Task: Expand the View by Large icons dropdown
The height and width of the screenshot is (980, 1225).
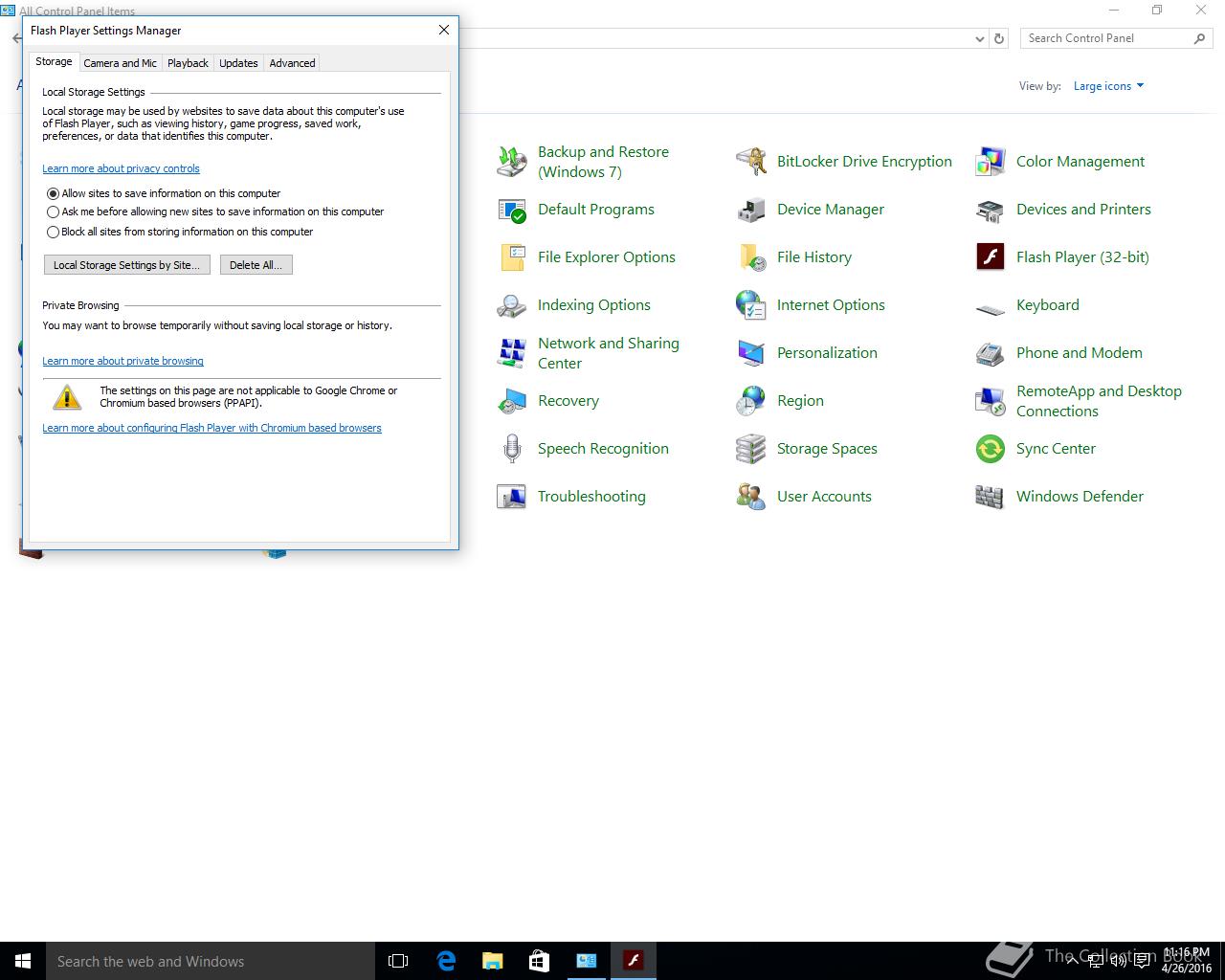Action: [x=1108, y=86]
